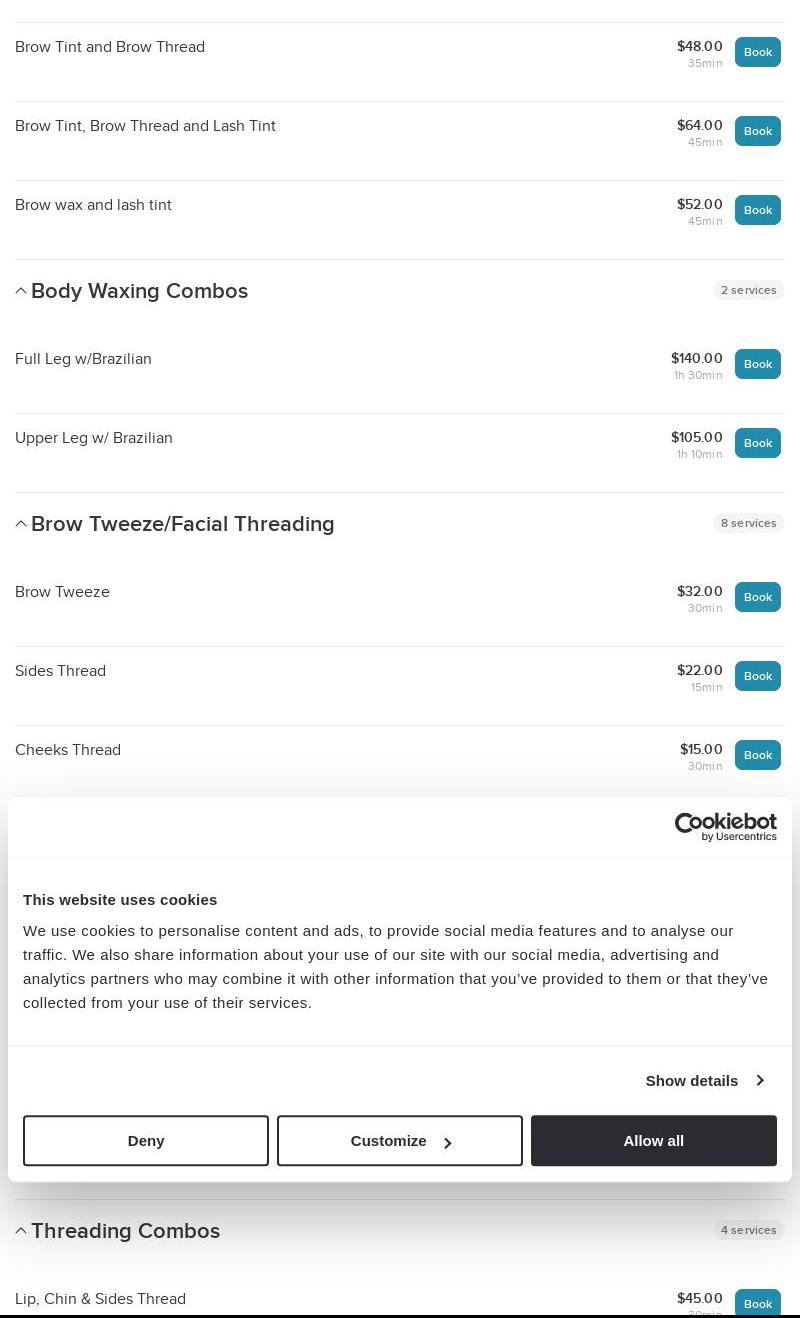Book Upper Leg w/ Brazilian service
Image resolution: width=800 pixels, height=1318 pixels.
pos(757,443)
